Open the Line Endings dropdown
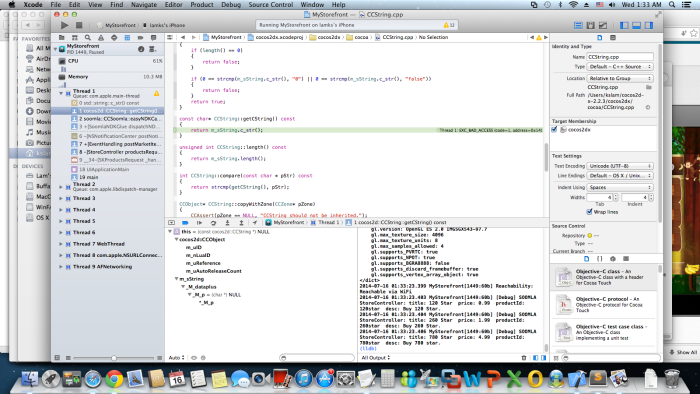 pos(620,176)
